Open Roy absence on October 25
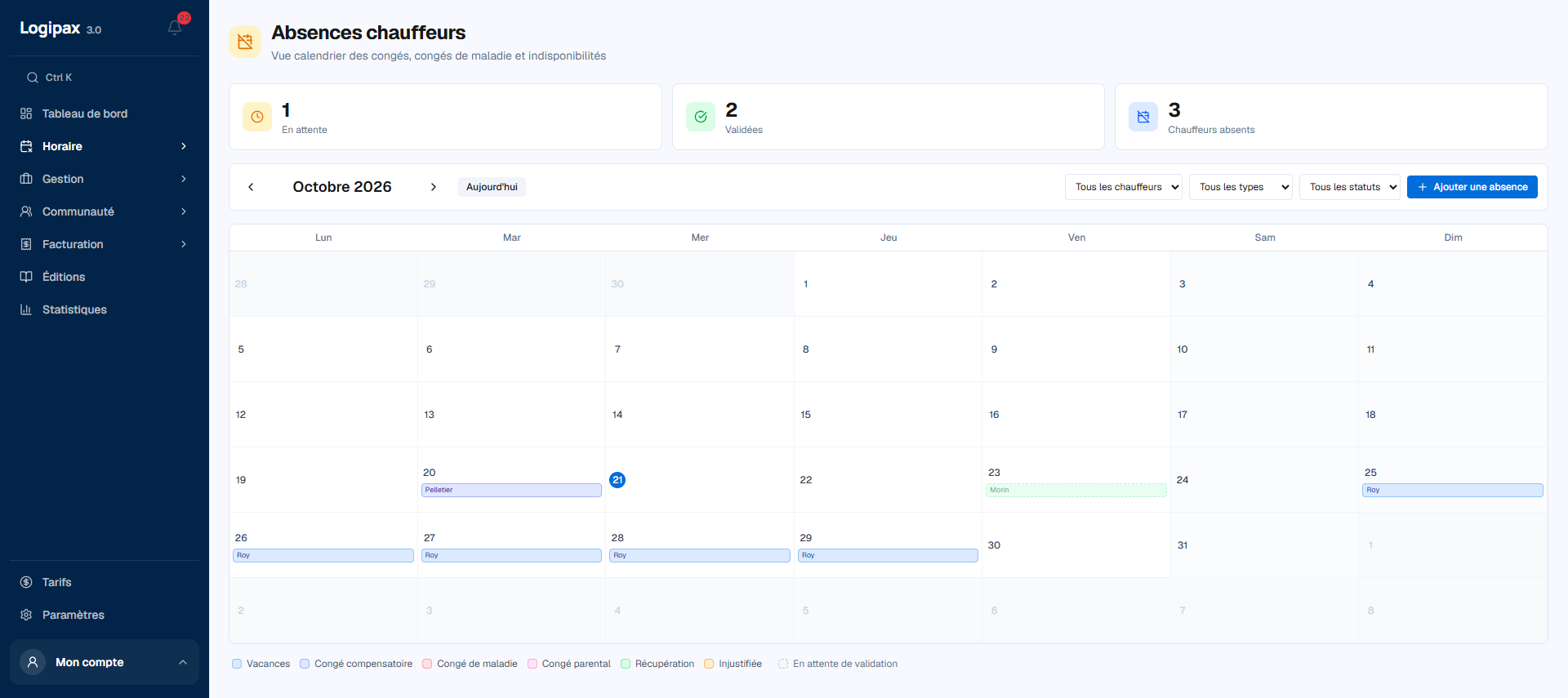1568x698 pixels. (x=1453, y=490)
